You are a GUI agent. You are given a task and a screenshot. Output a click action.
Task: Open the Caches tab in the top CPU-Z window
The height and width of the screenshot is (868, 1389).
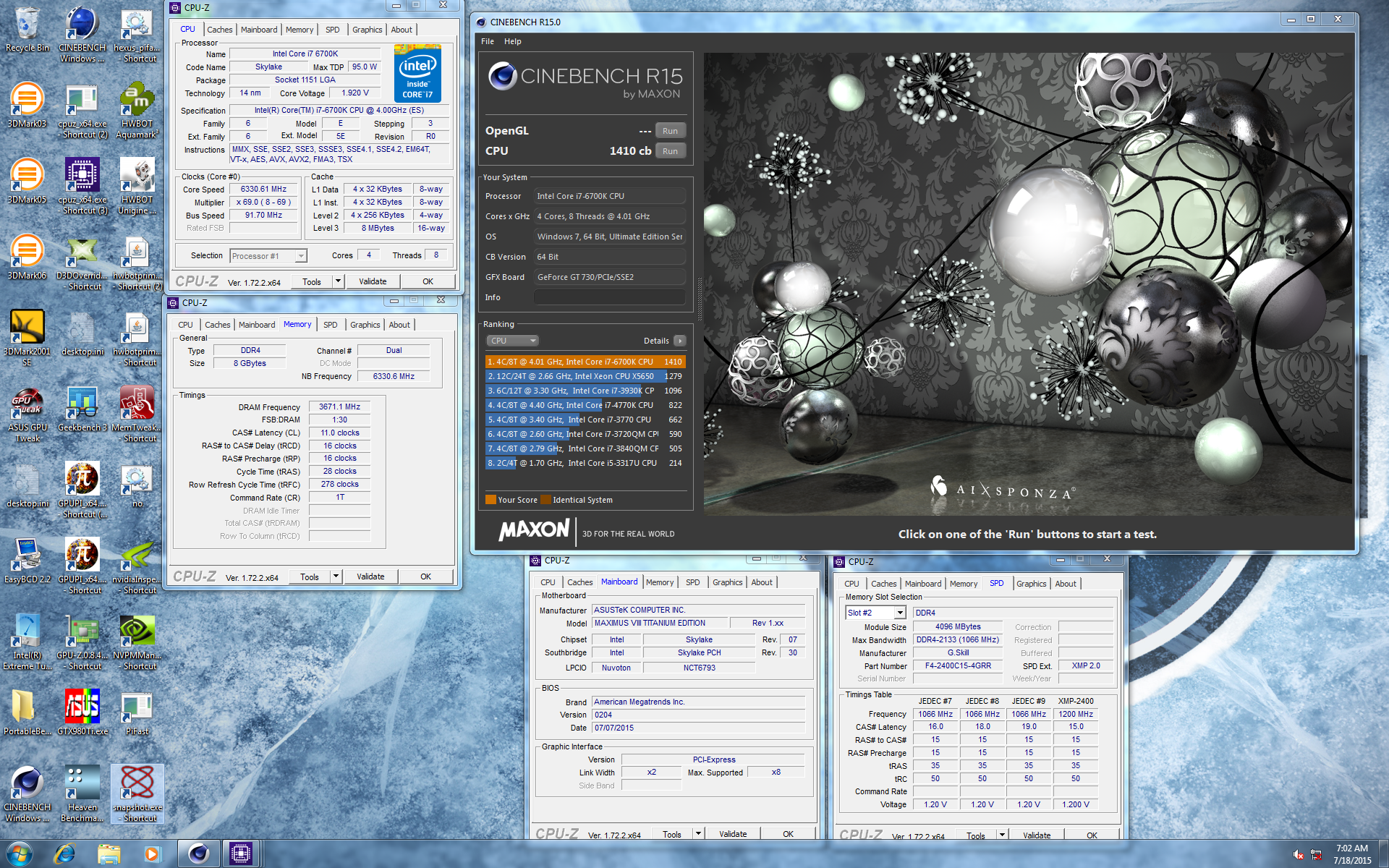click(220, 30)
